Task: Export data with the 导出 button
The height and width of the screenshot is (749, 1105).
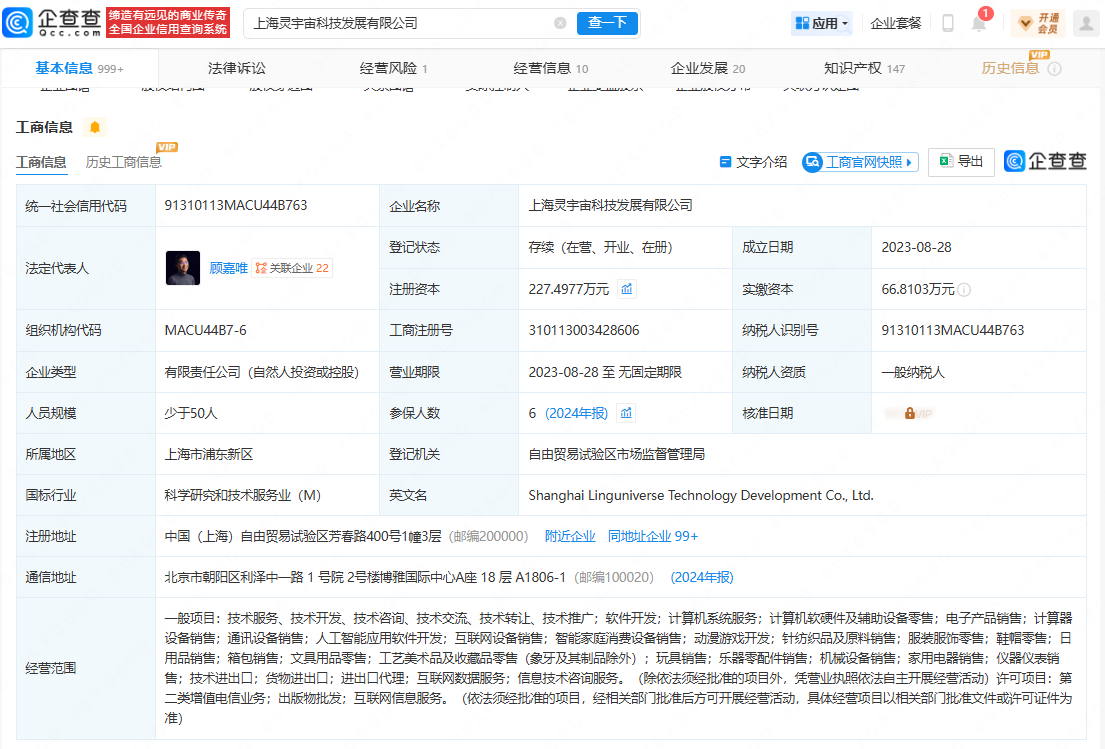Action: point(960,161)
